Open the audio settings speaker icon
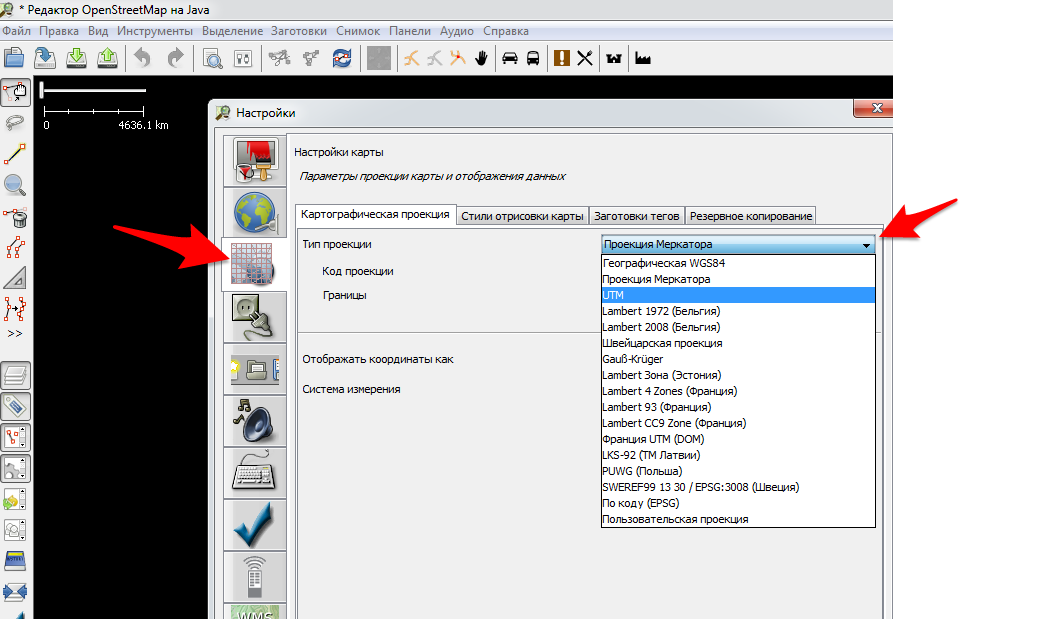This screenshot has height=619, width=1057. click(x=254, y=421)
